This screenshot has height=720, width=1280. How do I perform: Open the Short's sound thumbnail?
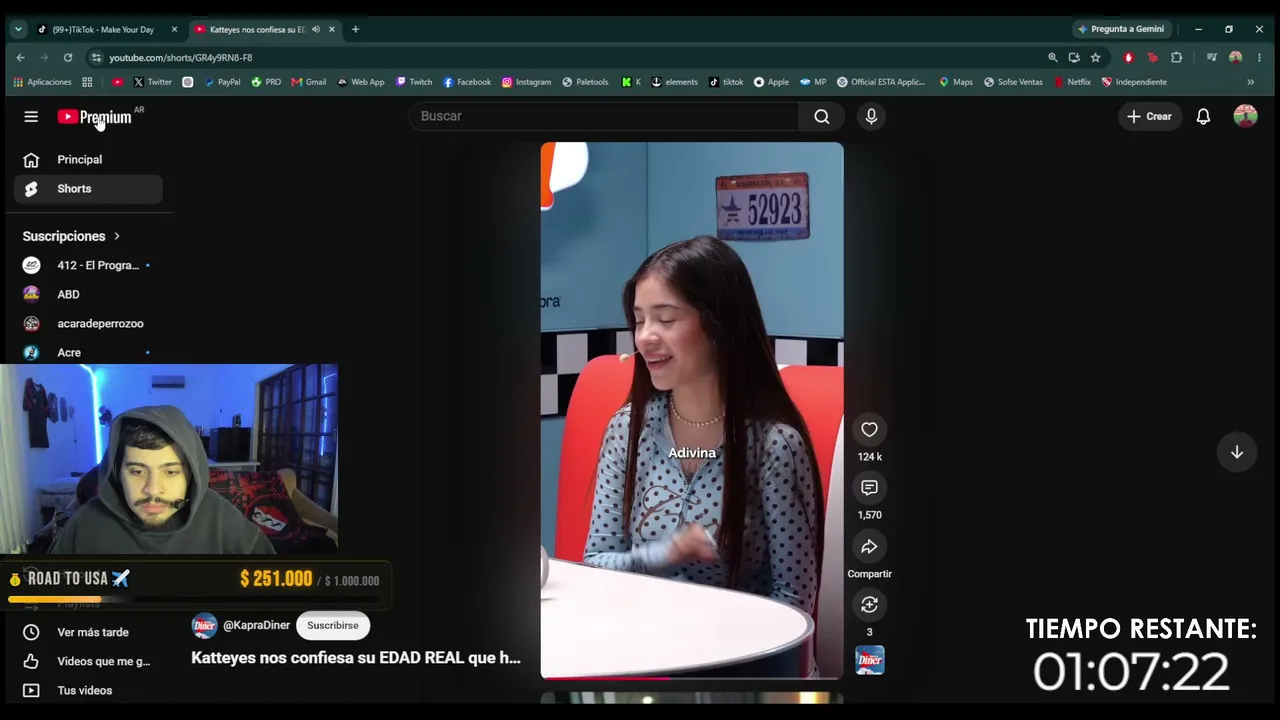coord(869,660)
